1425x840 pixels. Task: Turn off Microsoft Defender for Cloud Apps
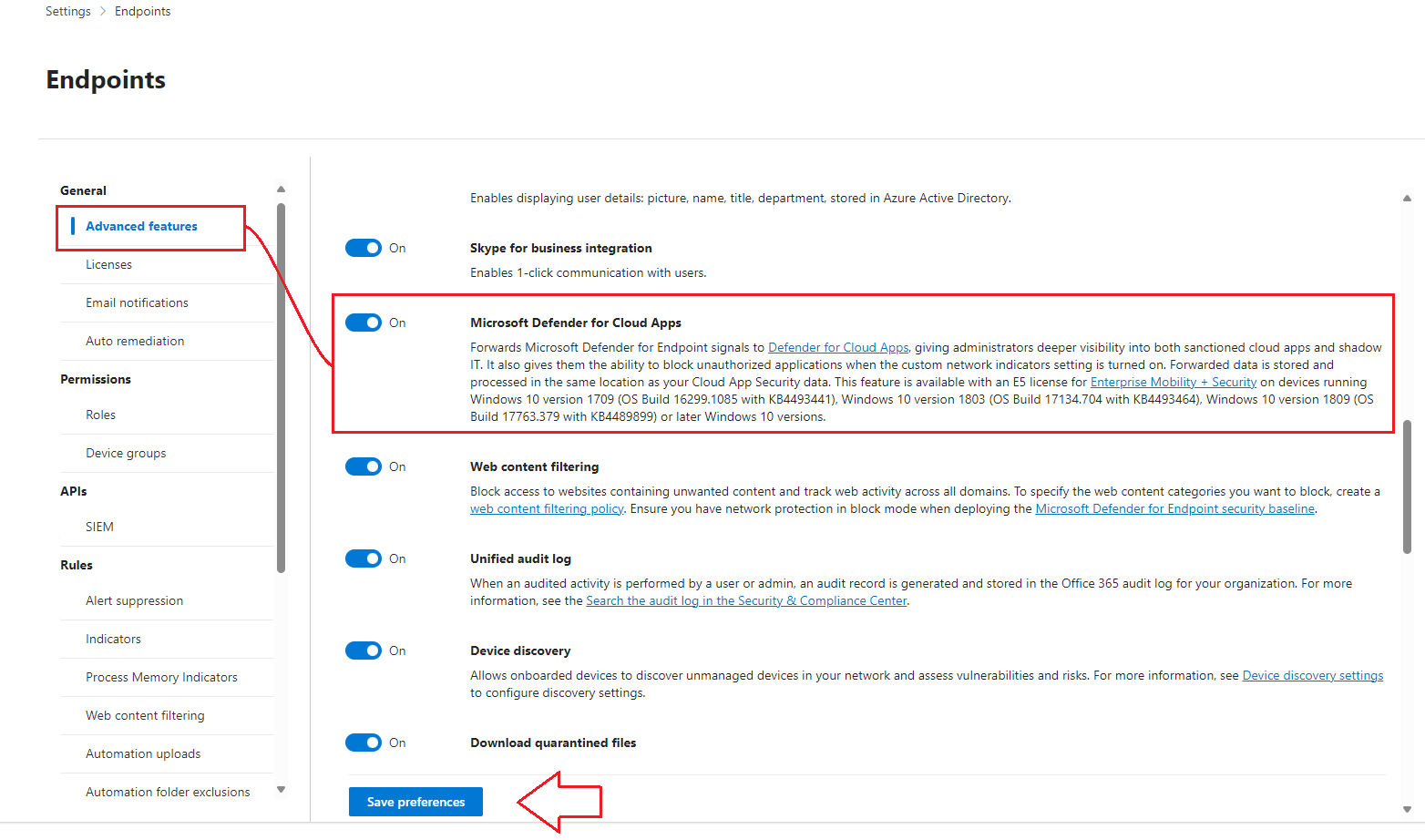[364, 322]
